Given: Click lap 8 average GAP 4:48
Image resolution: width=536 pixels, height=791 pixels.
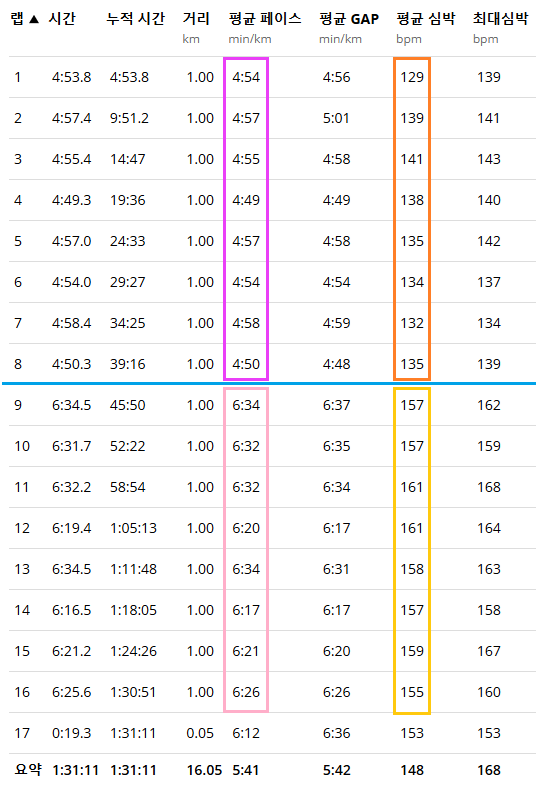Looking at the screenshot, I should click(x=336, y=364).
